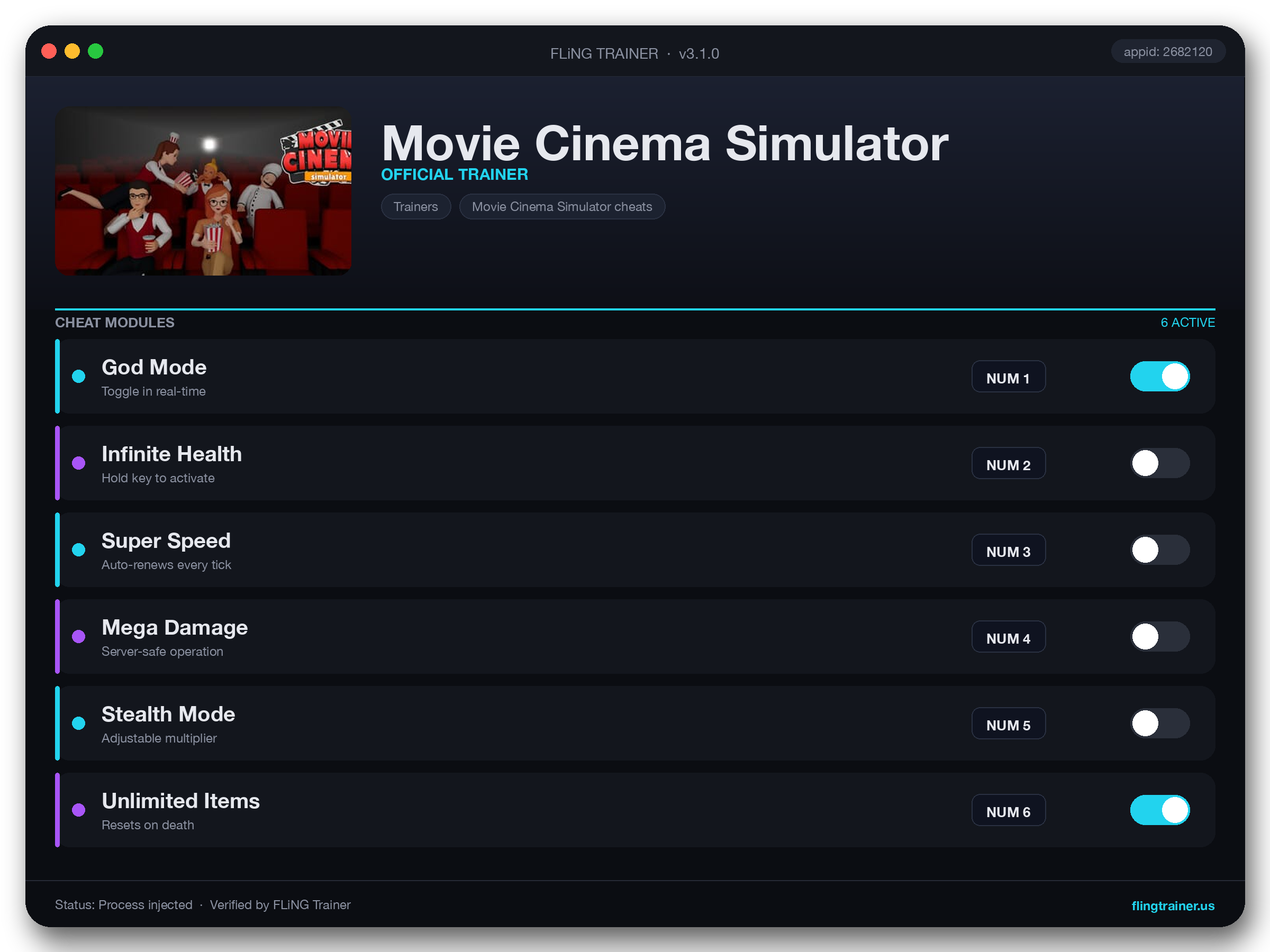Click 'Resets on death' description

[x=148, y=825]
